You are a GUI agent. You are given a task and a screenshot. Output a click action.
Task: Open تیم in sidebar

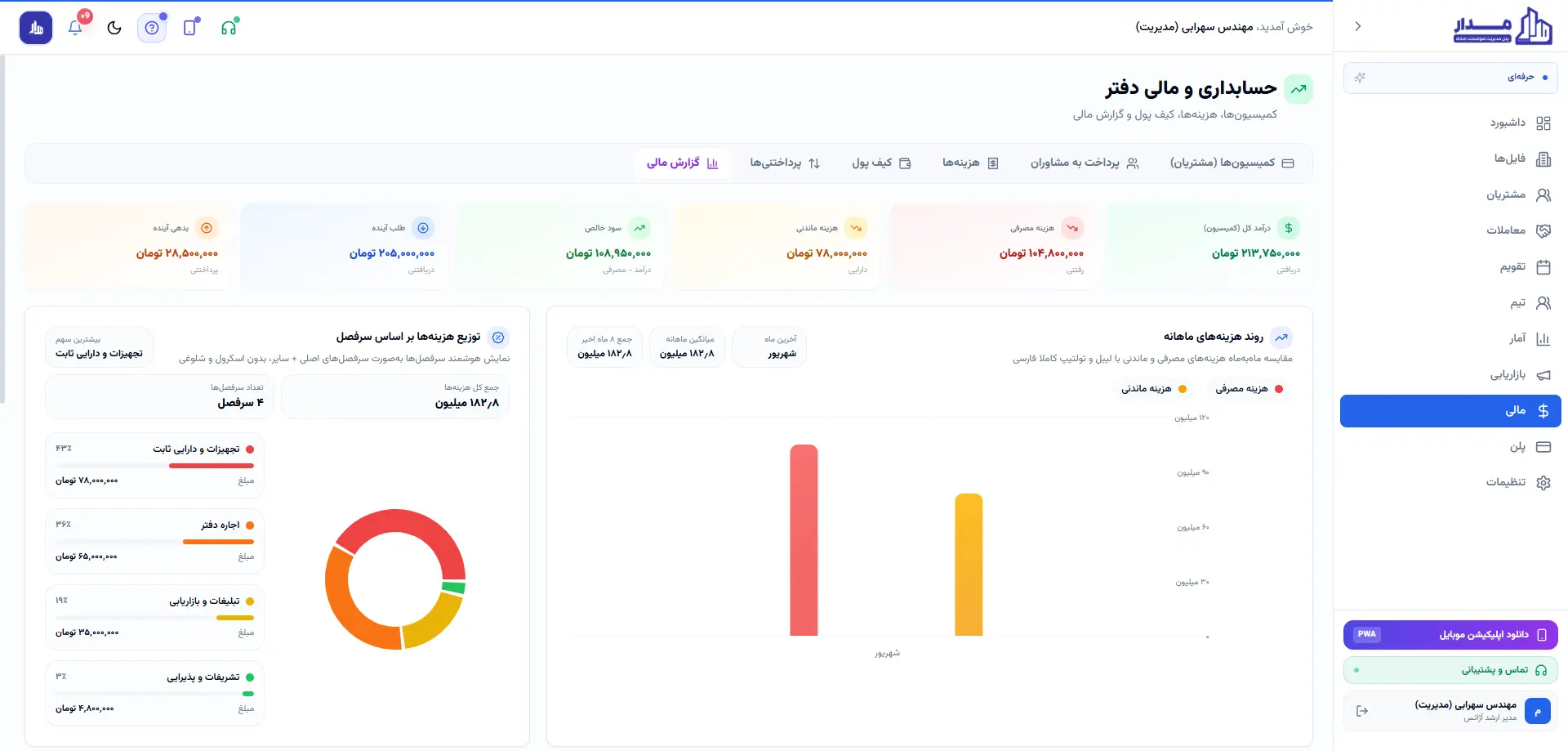[x=1450, y=303]
